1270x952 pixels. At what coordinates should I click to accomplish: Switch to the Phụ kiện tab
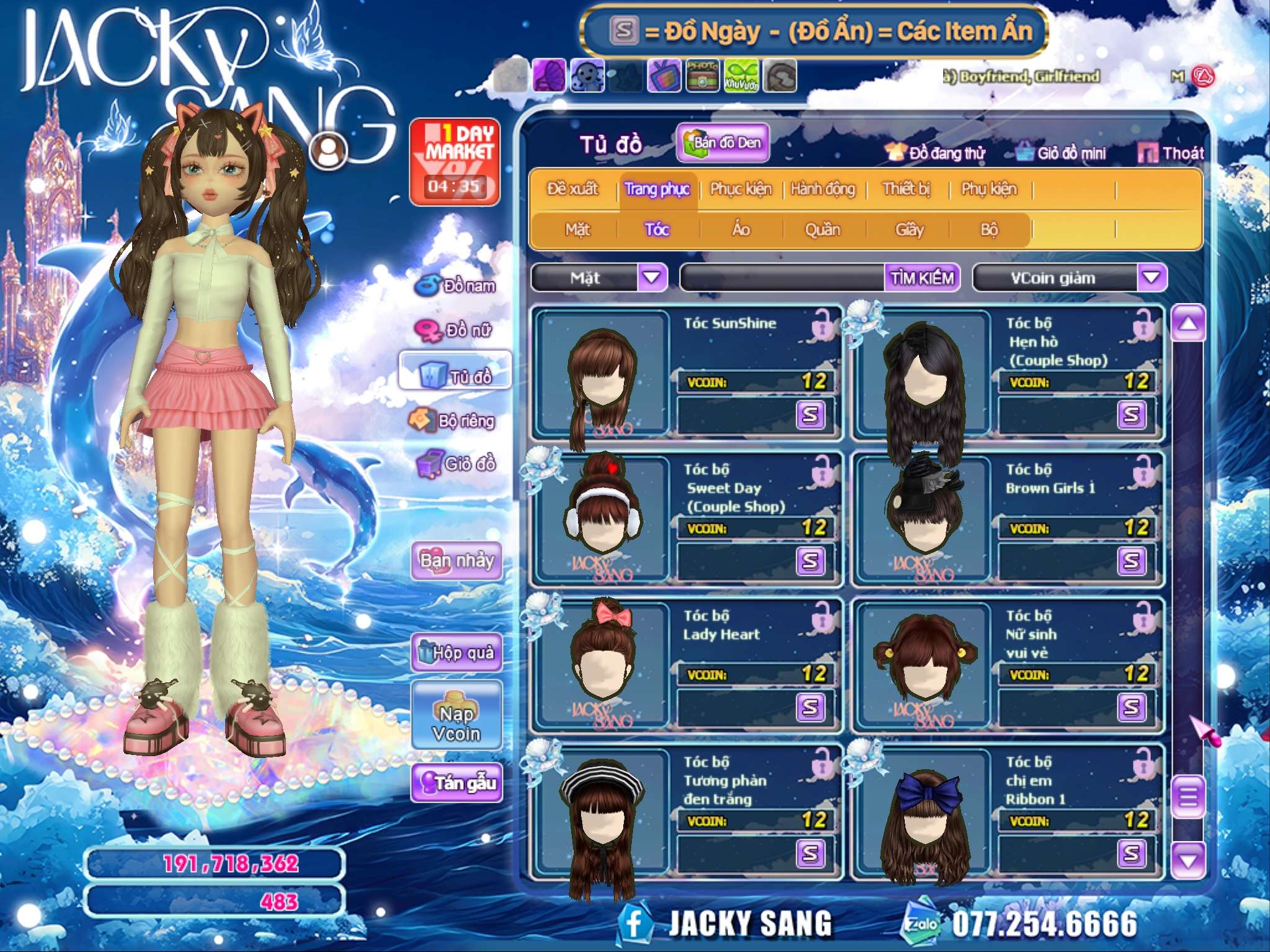989,189
